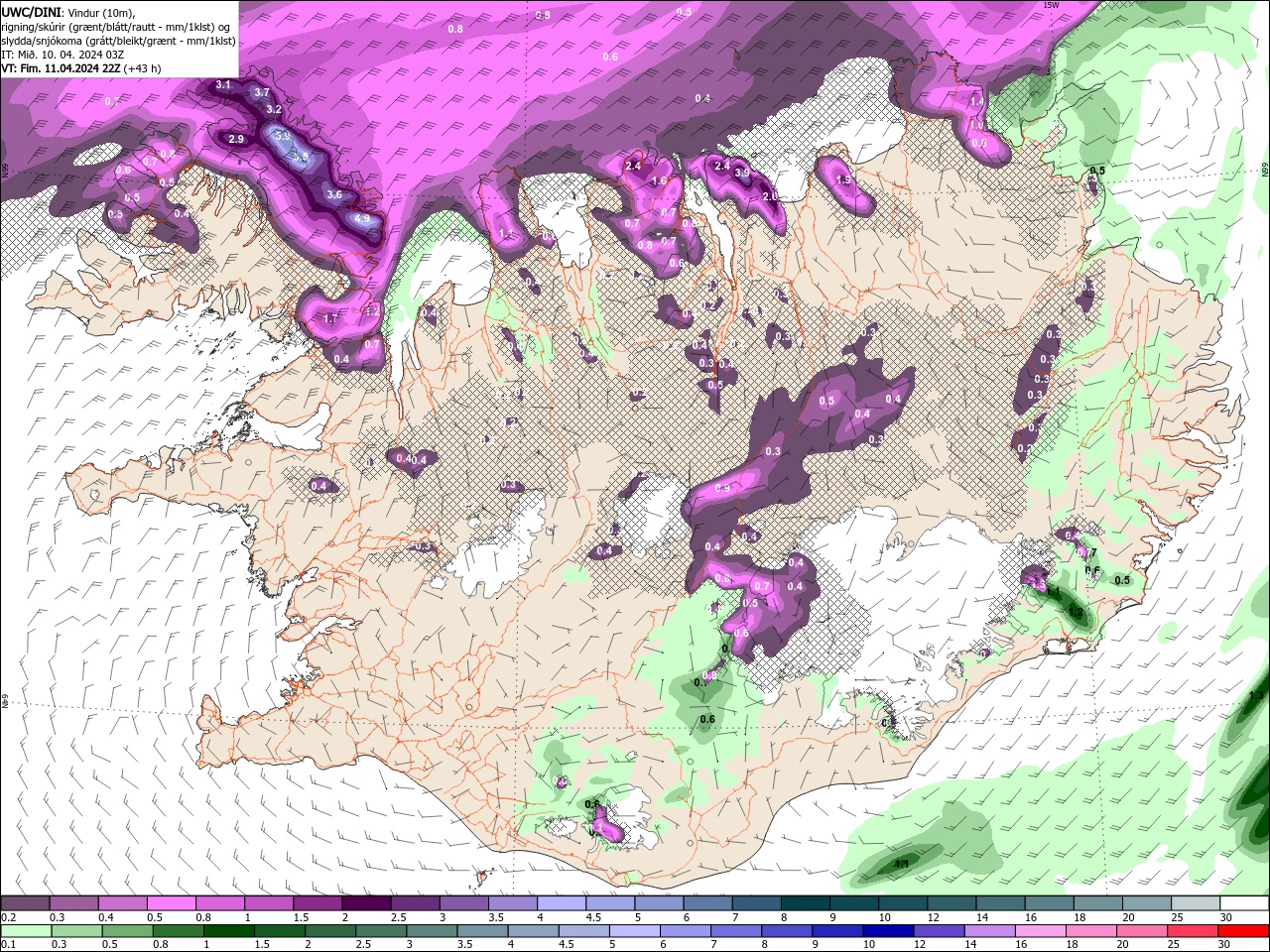The image size is (1270, 952).
Task: Pick upper legend swatch between 0.3 and 0.4
Action: pos(73,902)
